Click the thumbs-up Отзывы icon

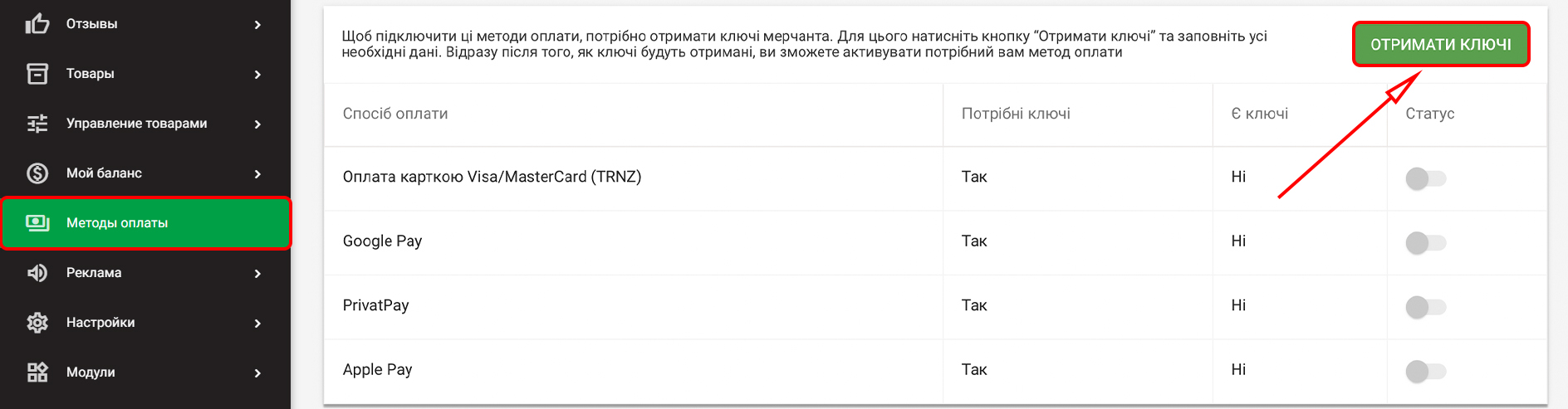click(x=37, y=24)
